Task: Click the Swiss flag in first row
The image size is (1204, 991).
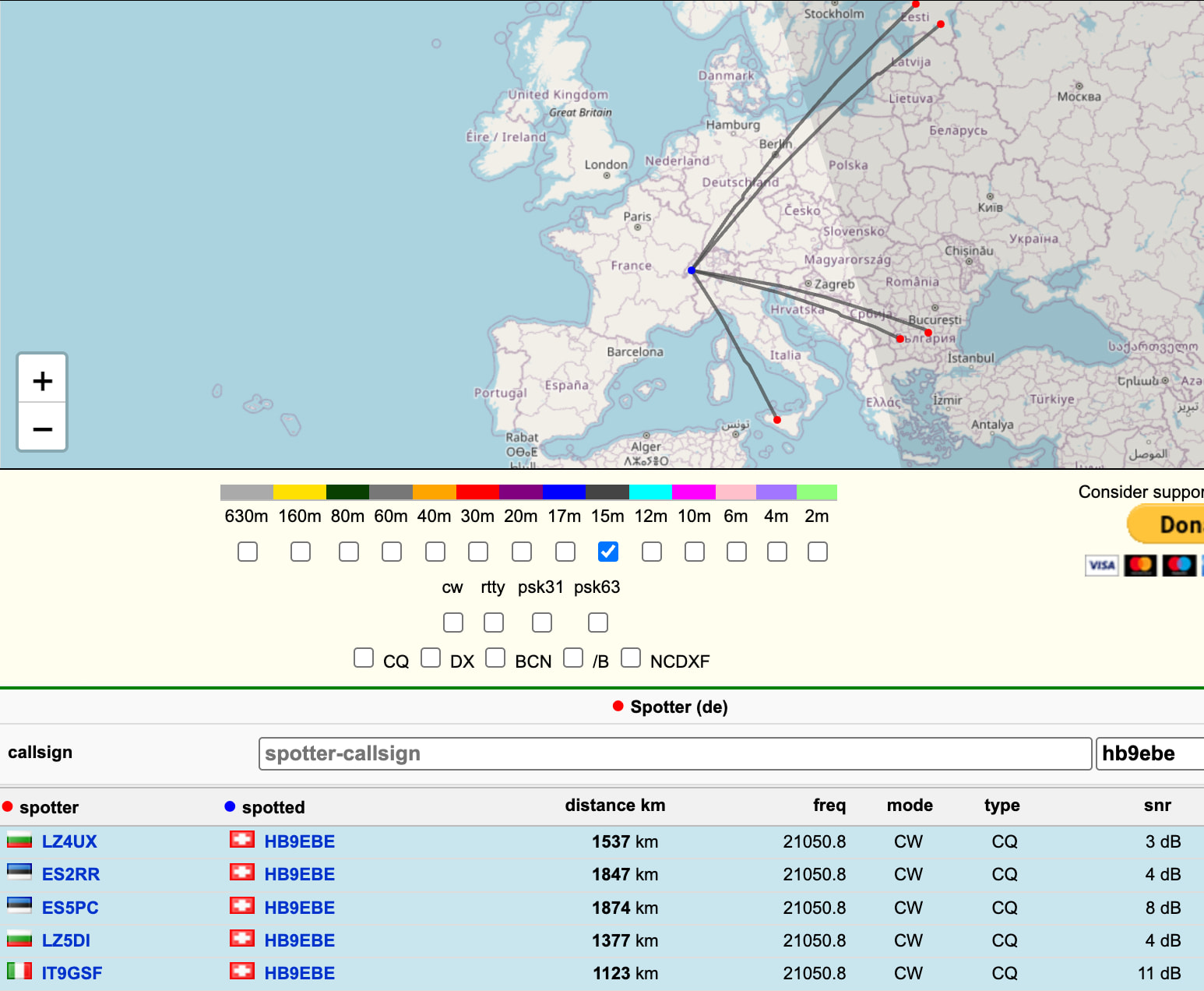Action: 242,840
